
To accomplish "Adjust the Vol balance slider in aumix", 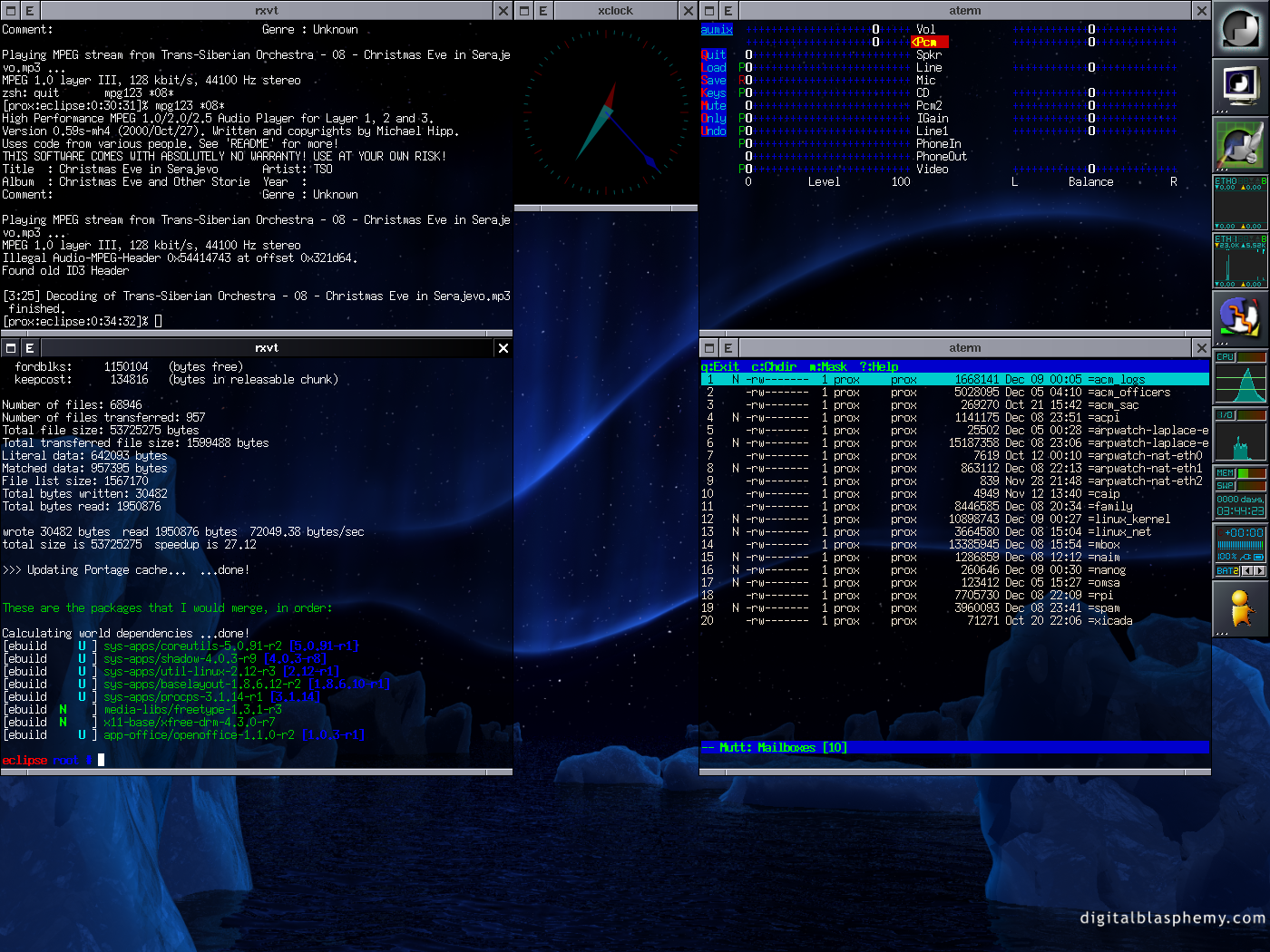I will pyautogui.click(x=1095, y=30).
